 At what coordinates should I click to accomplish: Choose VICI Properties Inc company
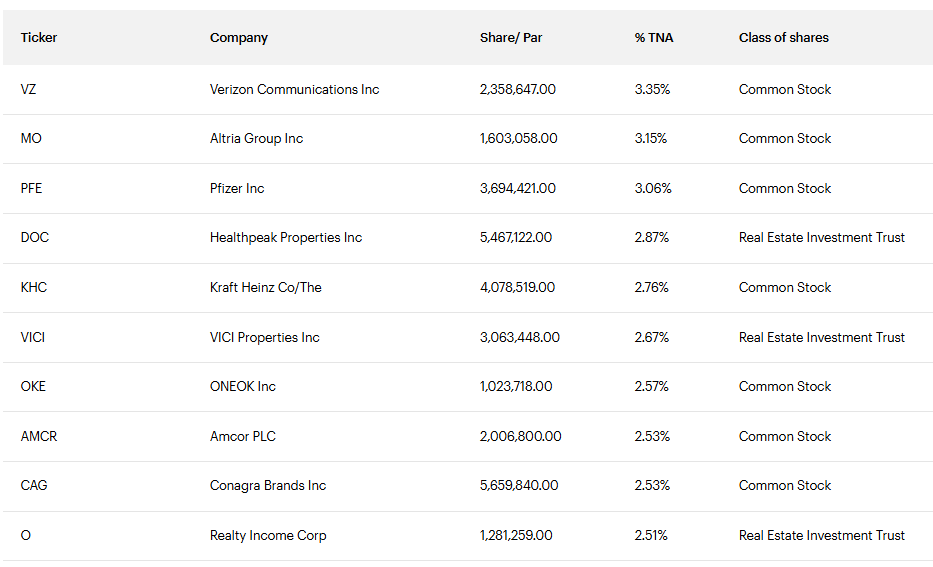(265, 337)
